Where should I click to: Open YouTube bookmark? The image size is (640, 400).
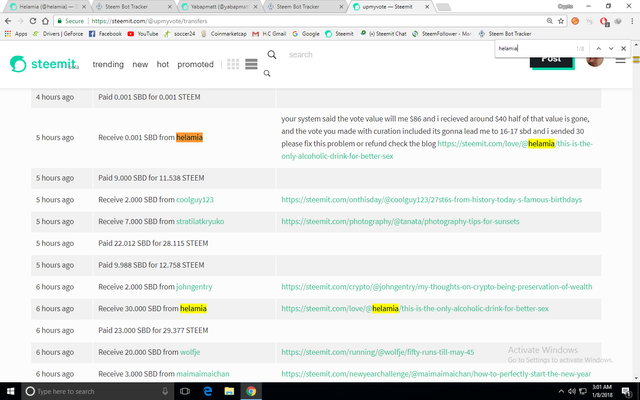[143, 34]
